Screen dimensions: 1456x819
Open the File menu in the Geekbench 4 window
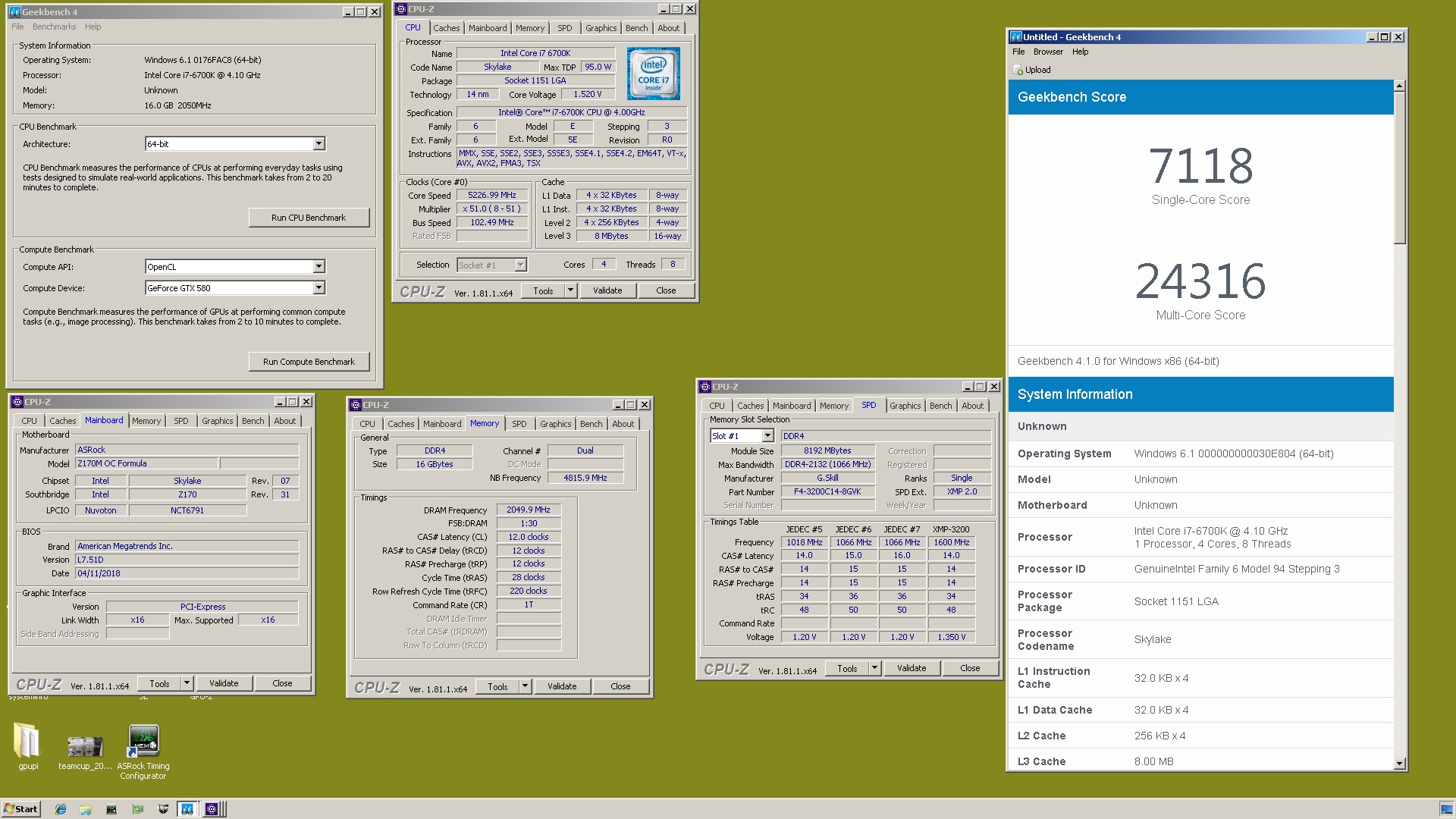click(17, 27)
